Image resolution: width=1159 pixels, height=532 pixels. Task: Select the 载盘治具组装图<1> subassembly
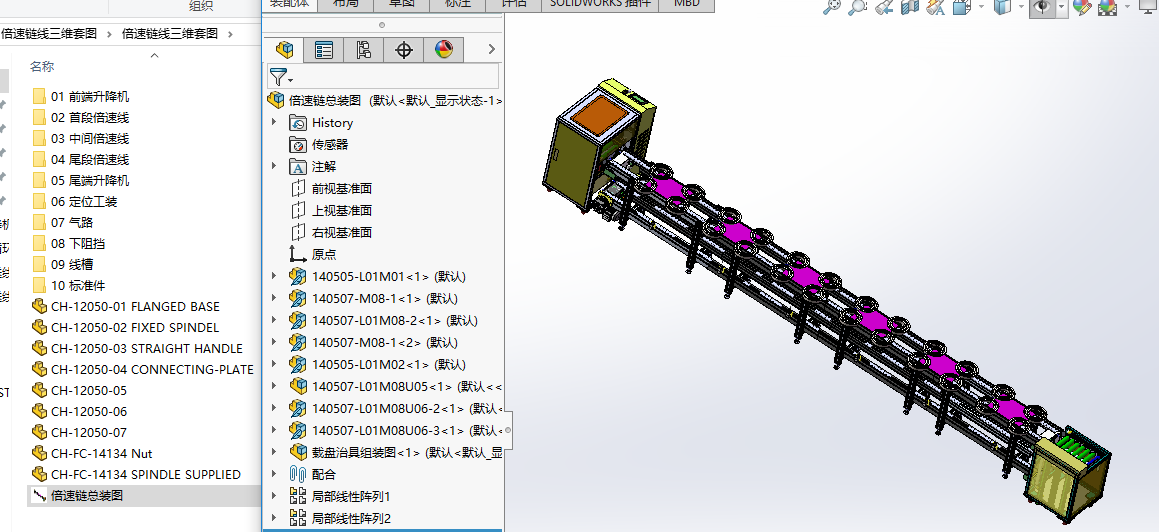(395, 452)
